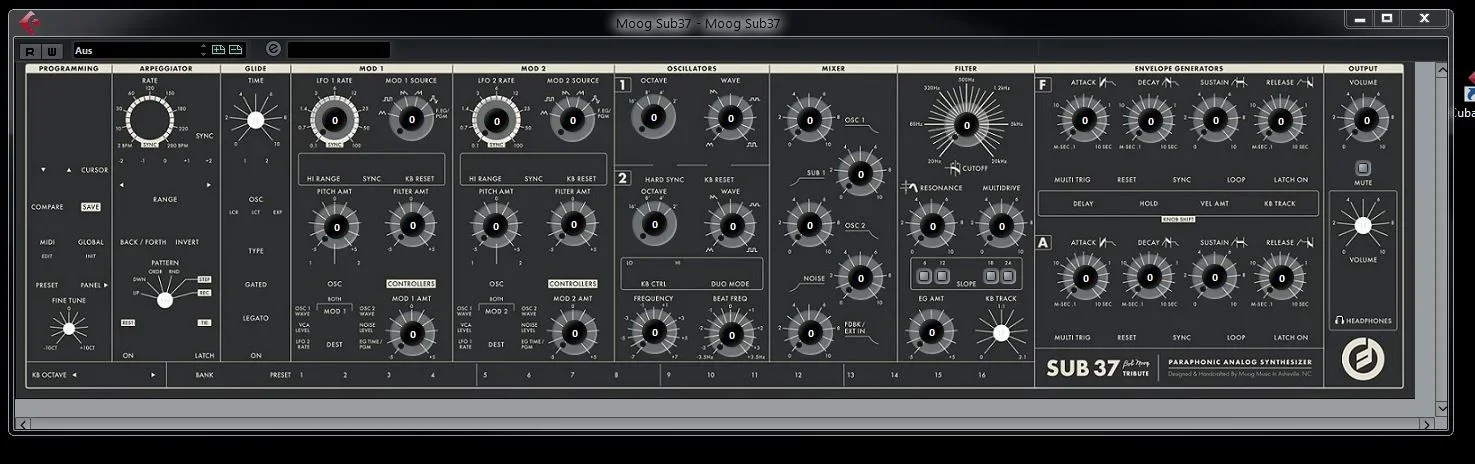Click the Step label in Arpeggiator

(205, 279)
